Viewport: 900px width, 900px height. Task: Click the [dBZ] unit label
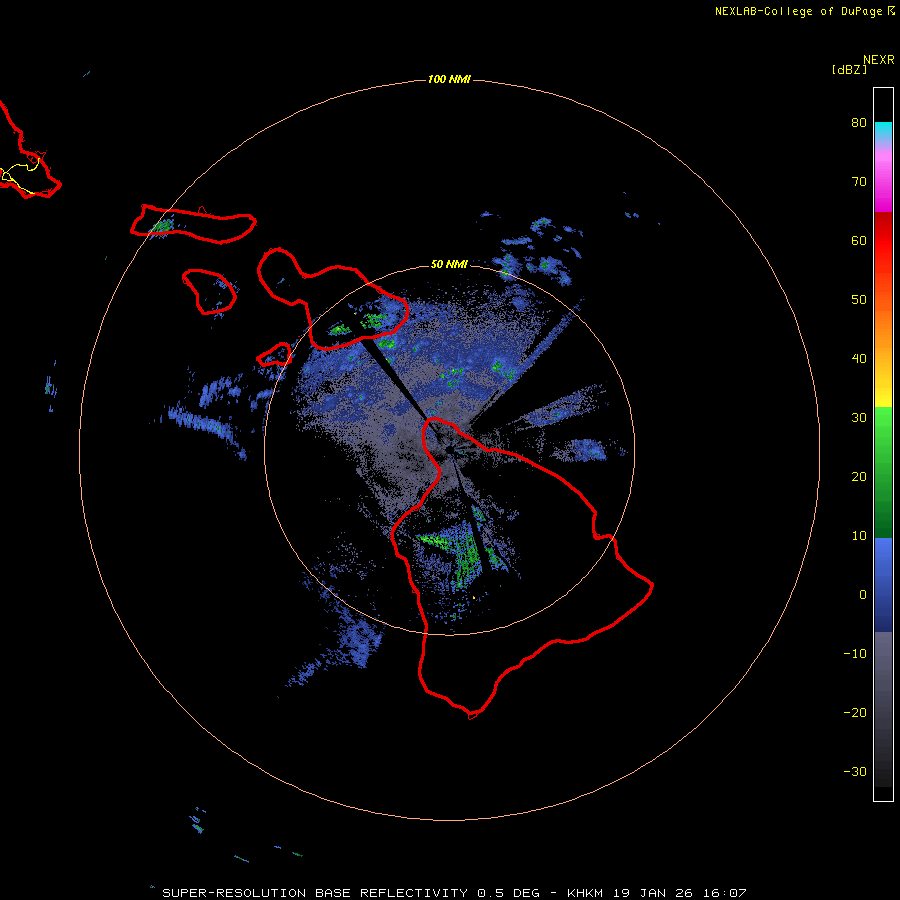(849, 70)
